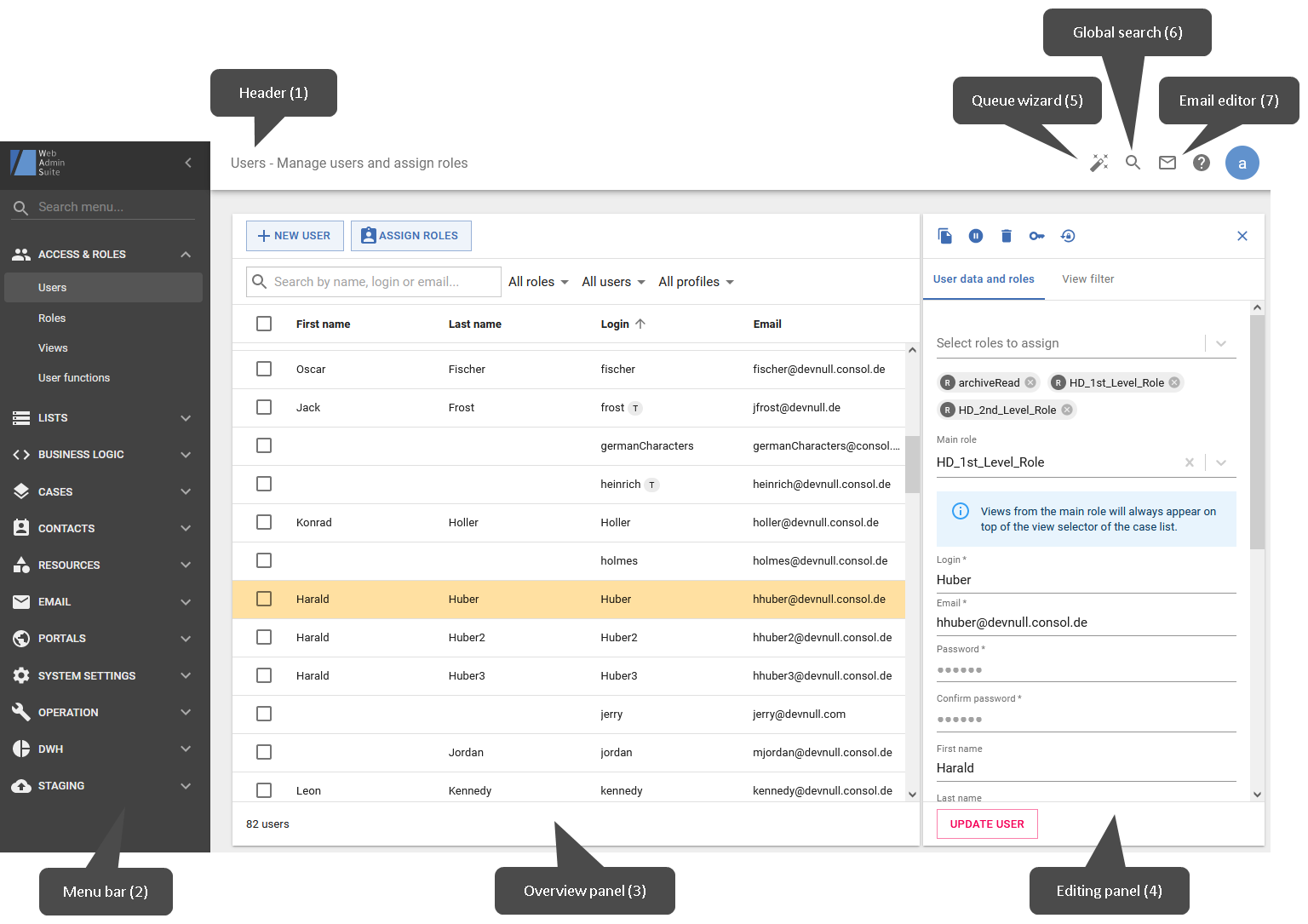Viewport: 1308px width, 924px height.
Task: Open the email editor envelope icon
Action: click(x=1167, y=163)
